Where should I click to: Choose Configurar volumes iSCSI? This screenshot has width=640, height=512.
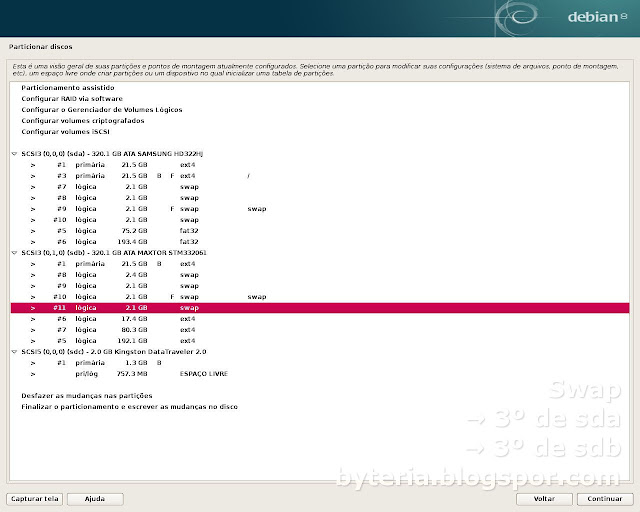click(67, 132)
